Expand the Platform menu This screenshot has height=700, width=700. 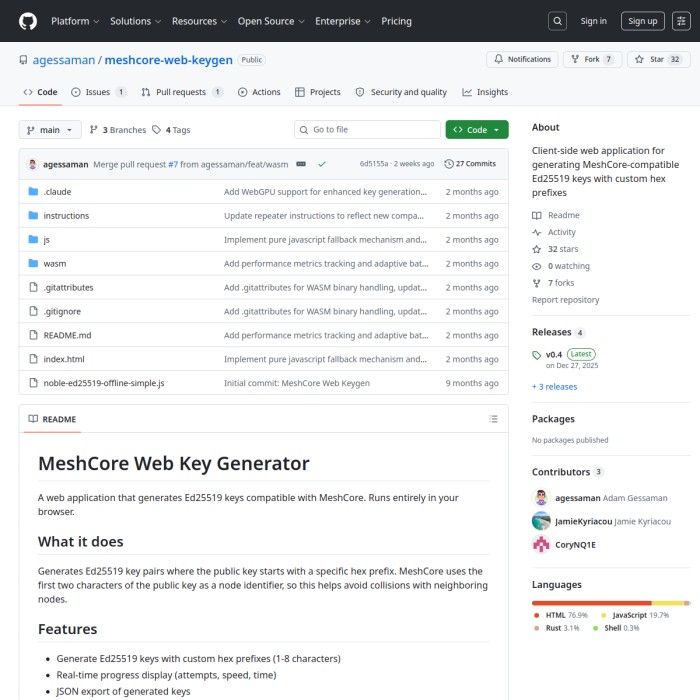[x=75, y=21]
